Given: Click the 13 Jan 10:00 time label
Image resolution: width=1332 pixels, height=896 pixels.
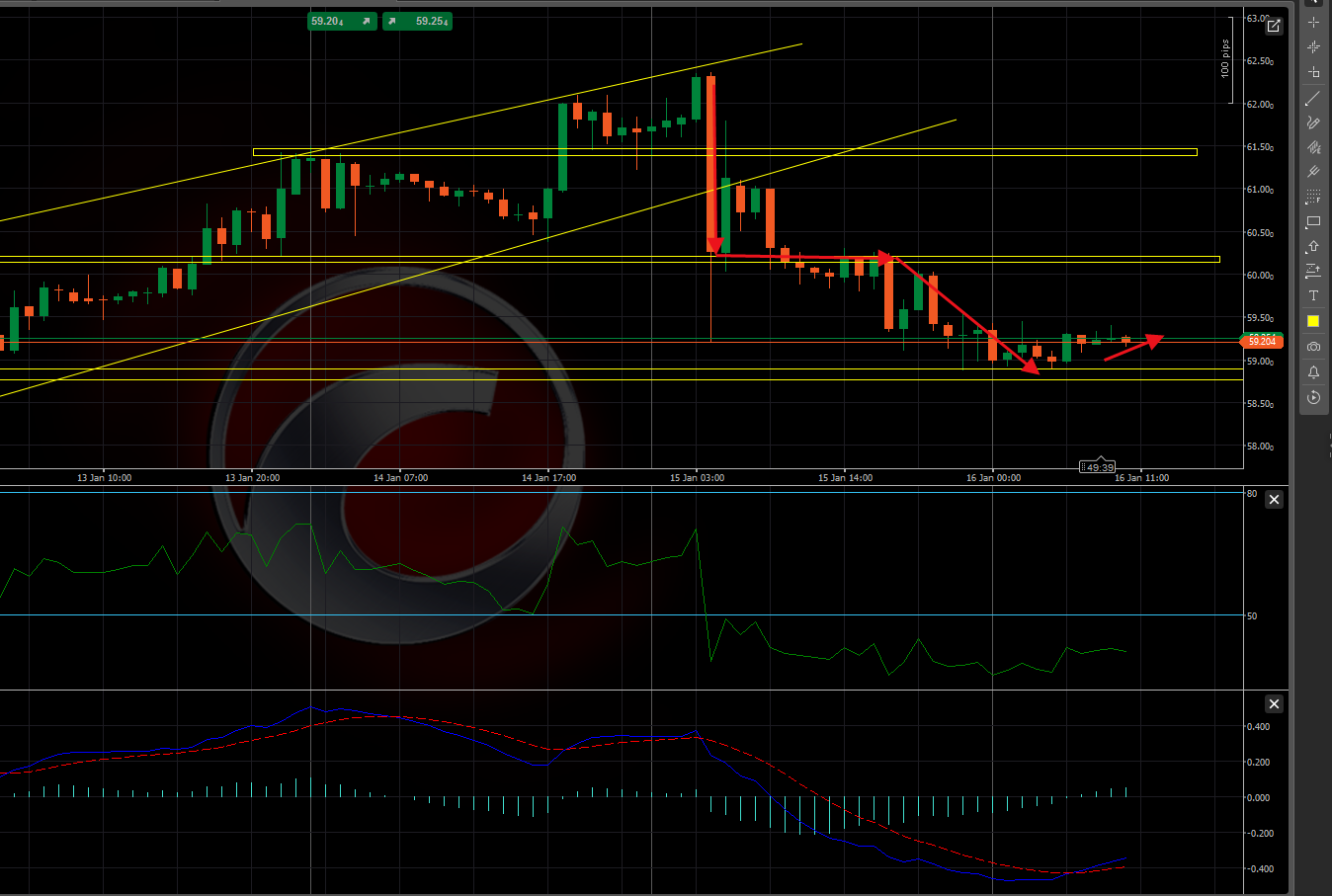Looking at the screenshot, I should 105,478.
